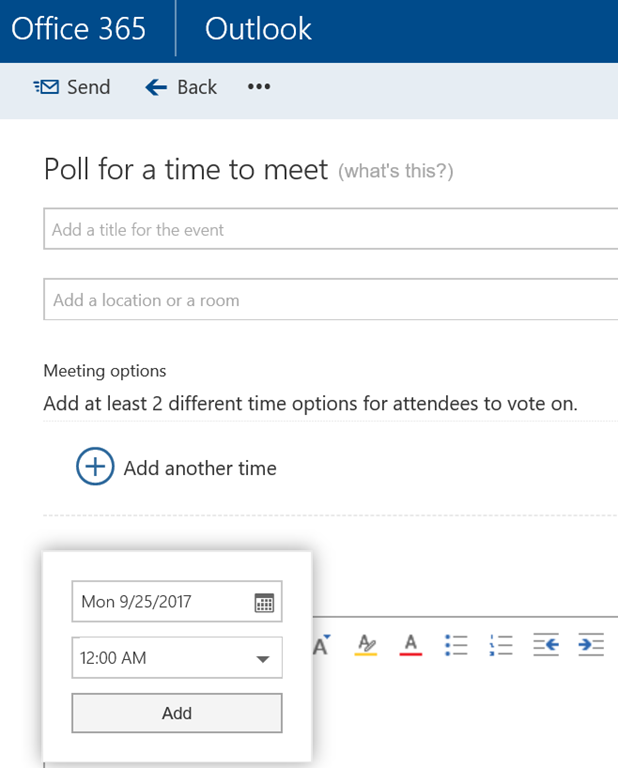Click the Add another time plus icon
Screen dimensions: 618x768
[95, 467]
